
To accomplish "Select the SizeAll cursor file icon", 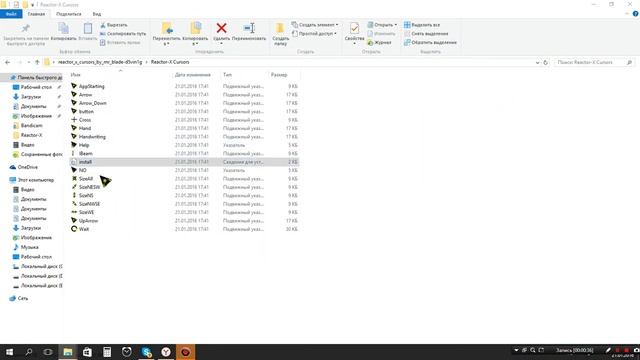I will [74, 178].
